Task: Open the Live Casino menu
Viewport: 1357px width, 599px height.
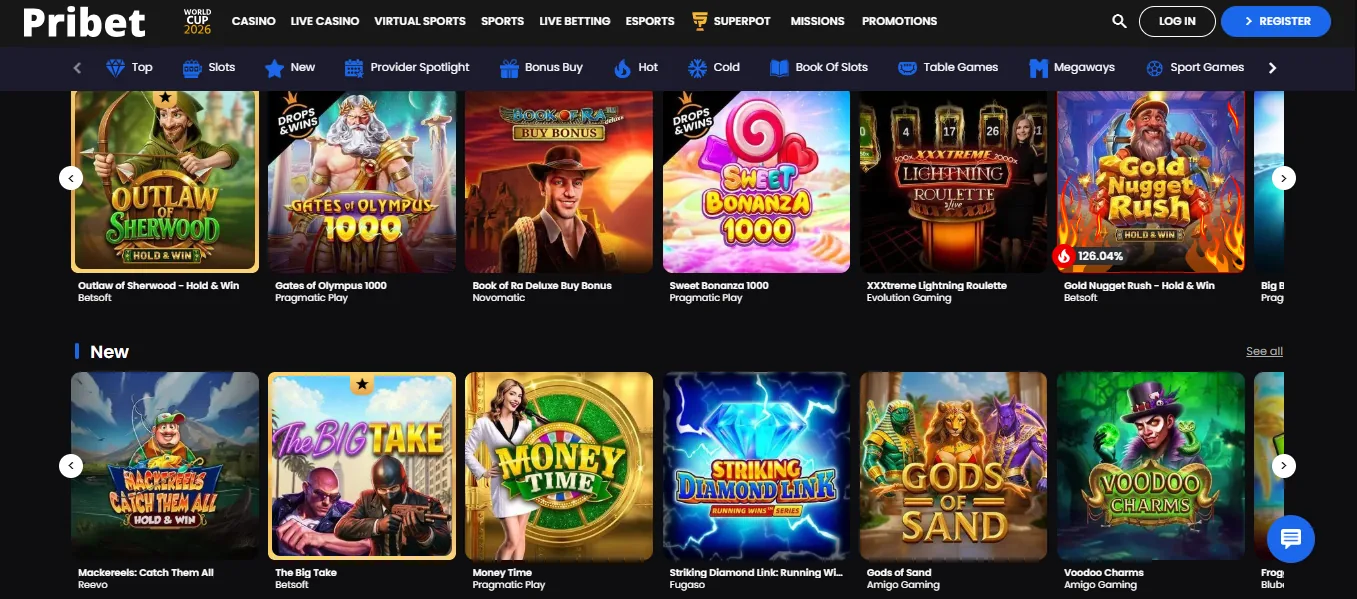Action: [x=324, y=21]
